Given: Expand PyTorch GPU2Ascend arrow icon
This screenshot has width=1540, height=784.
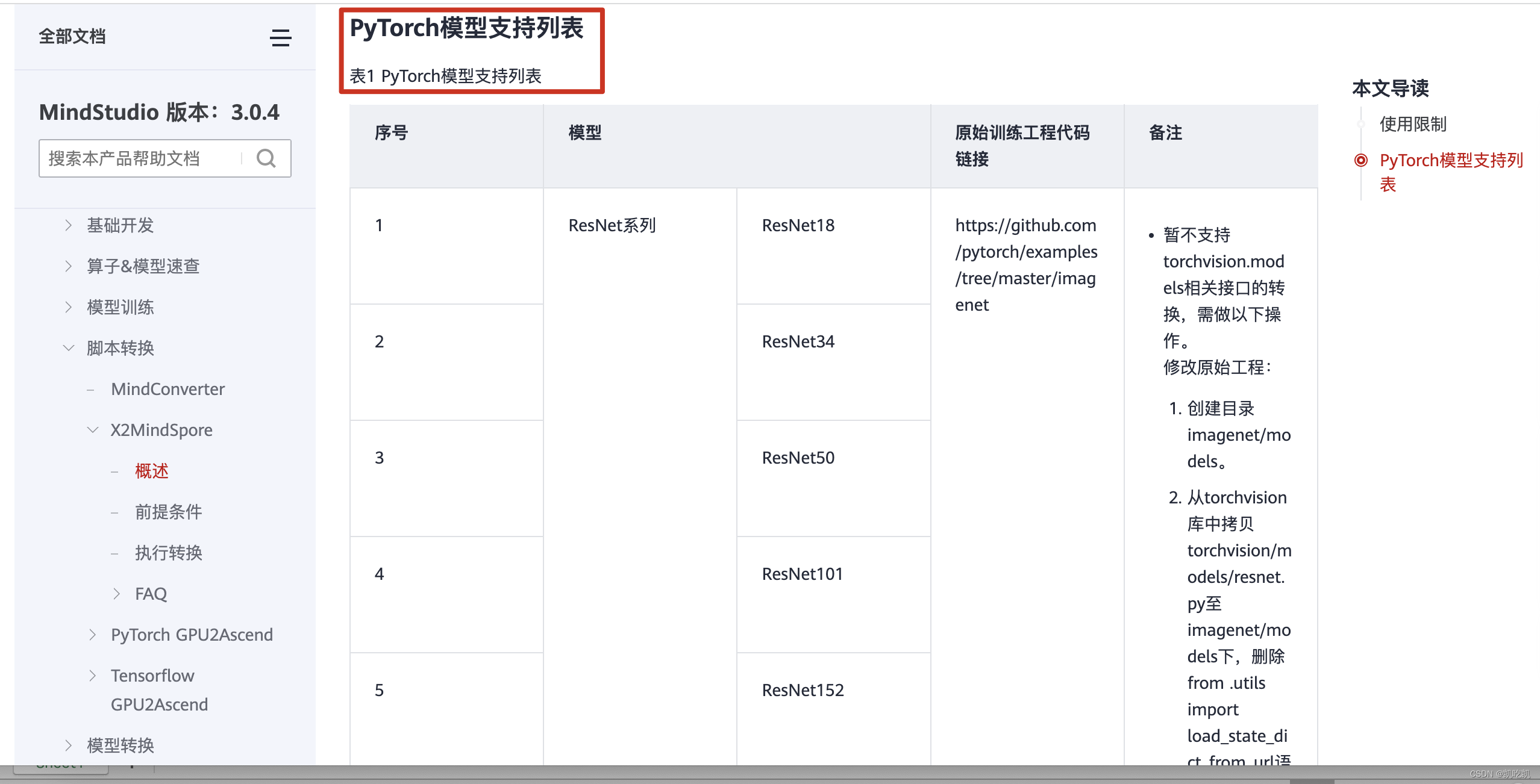Looking at the screenshot, I should pyautogui.click(x=93, y=635).
